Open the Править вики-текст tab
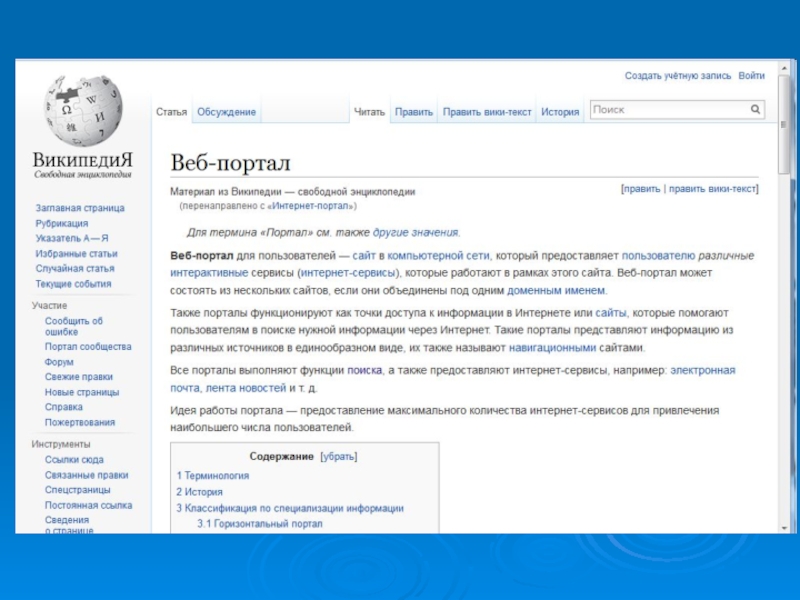This screenshot has width=800, height=600. 487,112
